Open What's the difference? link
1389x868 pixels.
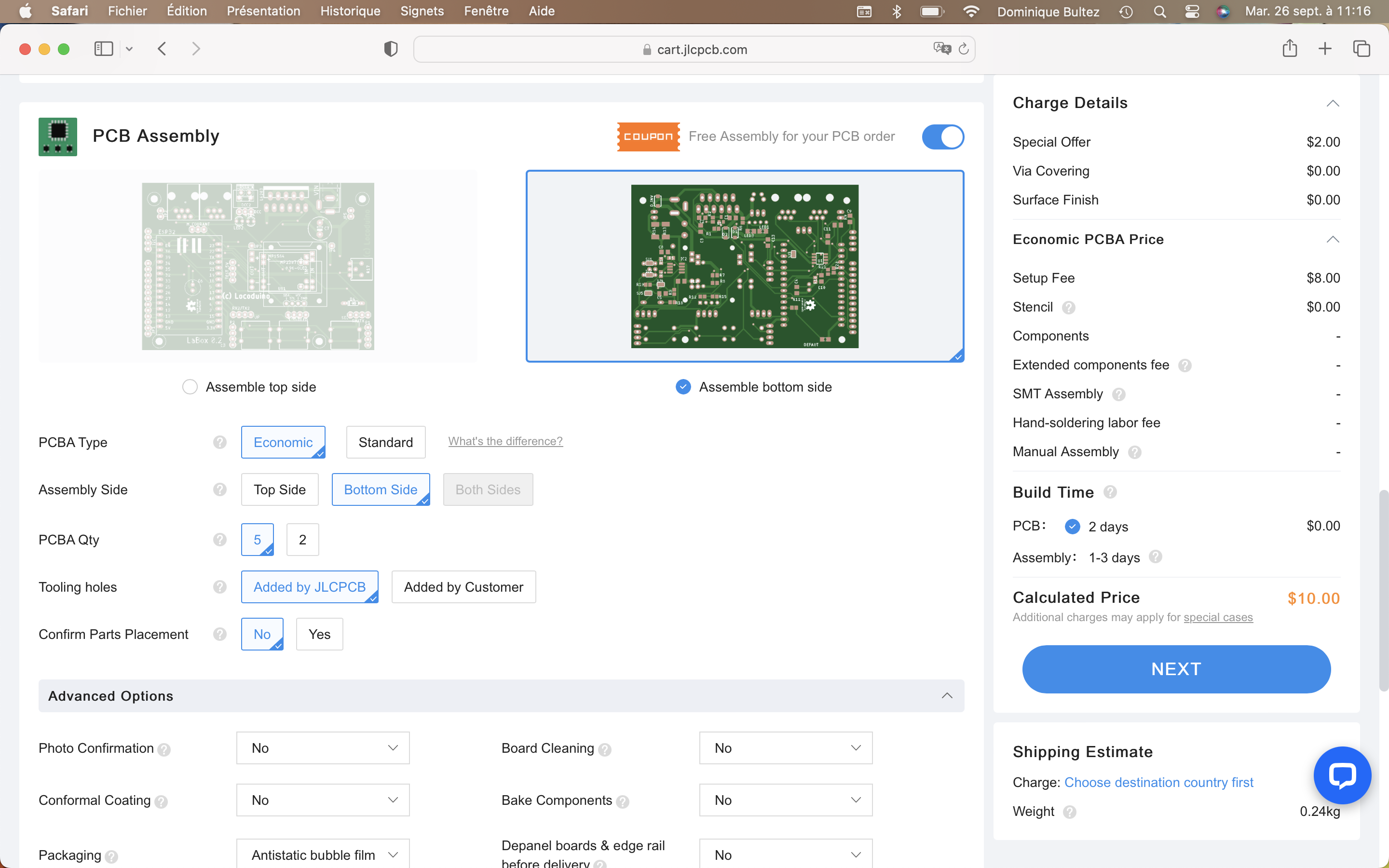click(x=505, y=441)
